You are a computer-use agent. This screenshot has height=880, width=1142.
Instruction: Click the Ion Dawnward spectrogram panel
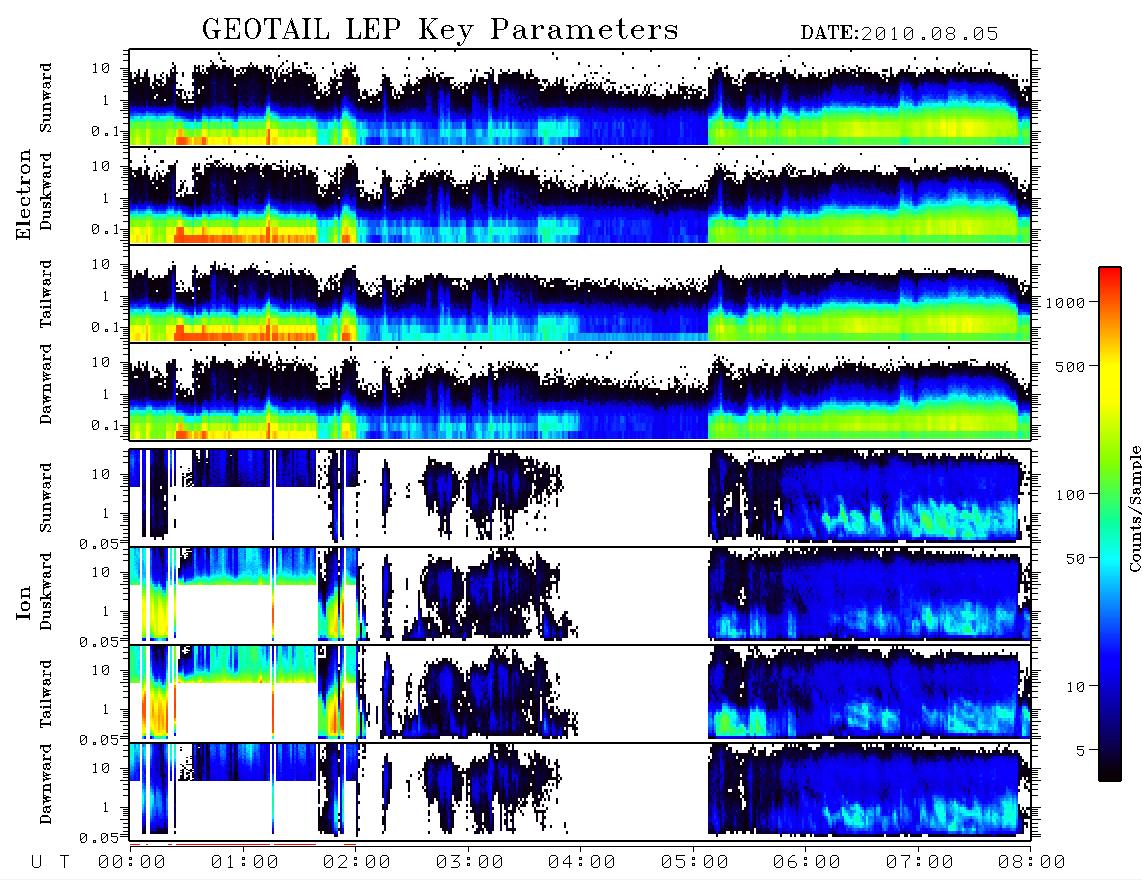click(x=580, y=791)
